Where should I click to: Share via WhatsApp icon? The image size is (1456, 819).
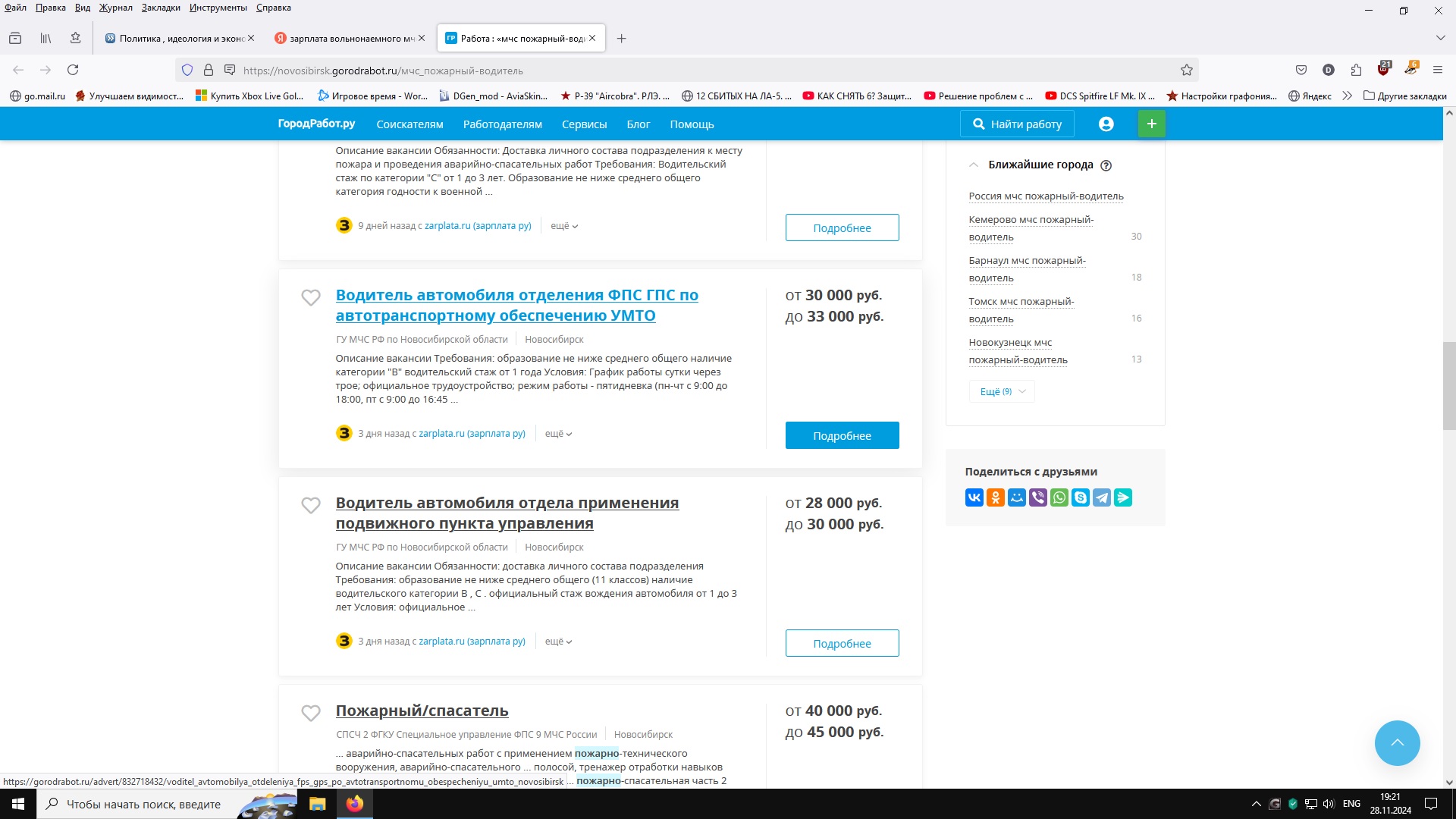[1059, 497]
